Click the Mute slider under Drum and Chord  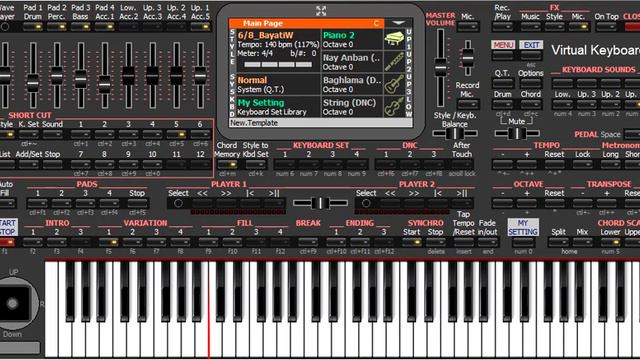pyautogui.click(x=517, y=133)
